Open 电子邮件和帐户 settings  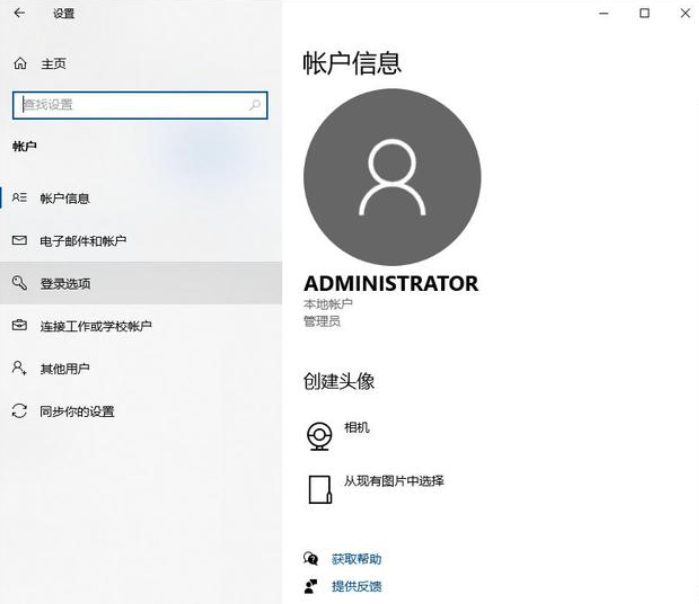tap(83, 241)
